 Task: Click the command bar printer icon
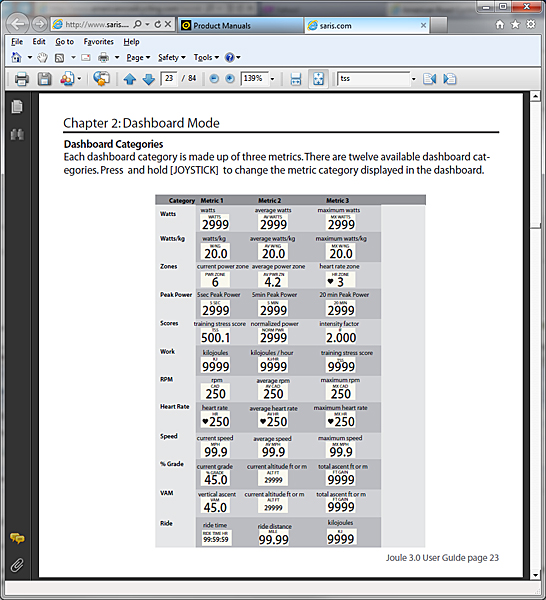pos(104,58)
